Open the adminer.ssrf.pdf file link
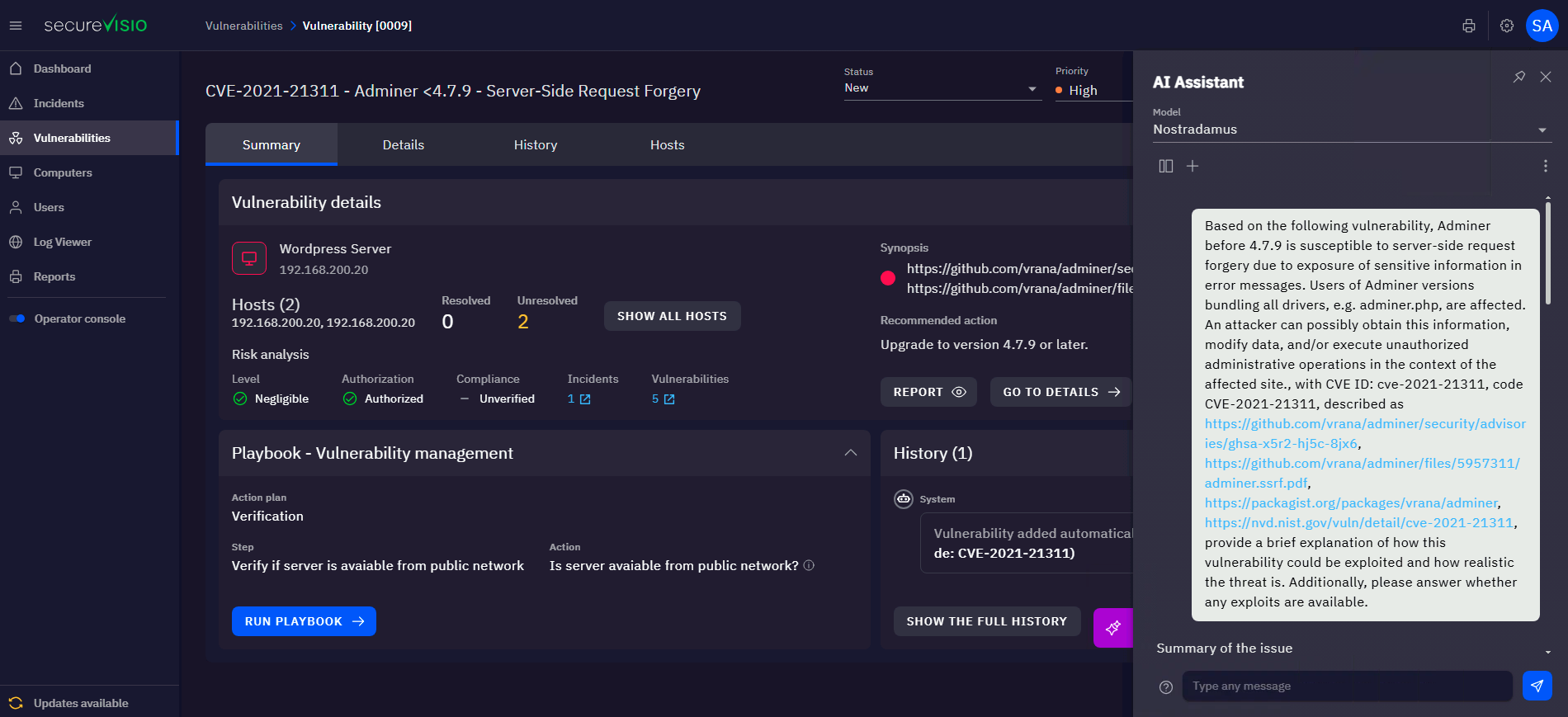 tap(1362, 473)
